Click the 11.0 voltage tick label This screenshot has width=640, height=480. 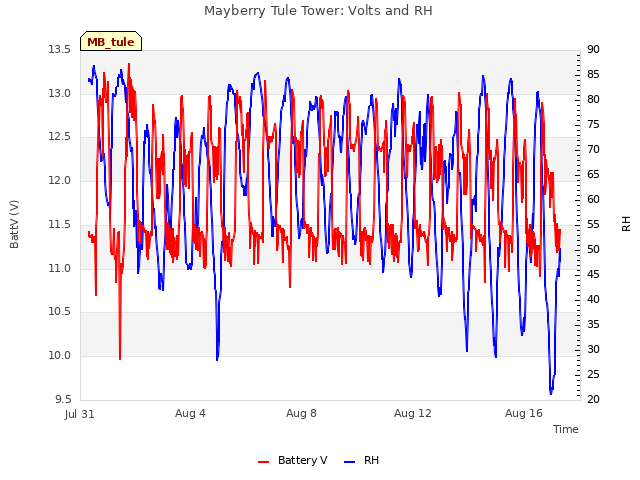coord(60,268)
